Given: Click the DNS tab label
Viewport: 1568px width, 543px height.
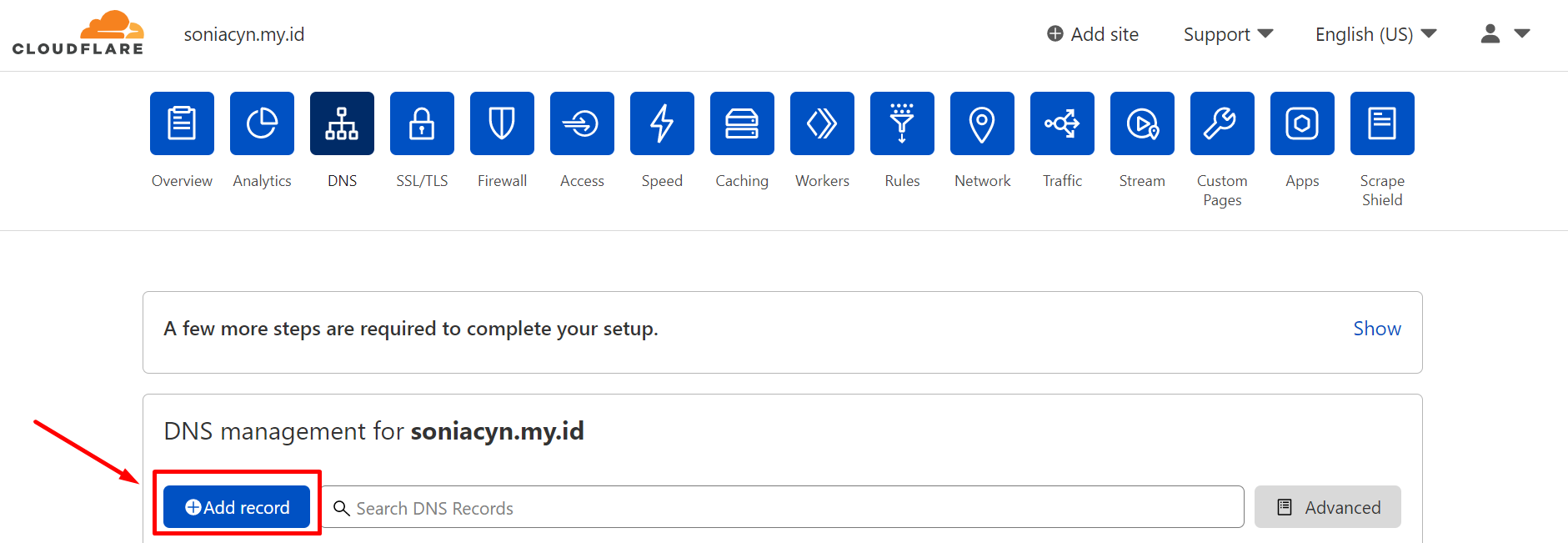Looking at the screenshot, I should pos(342,181).
